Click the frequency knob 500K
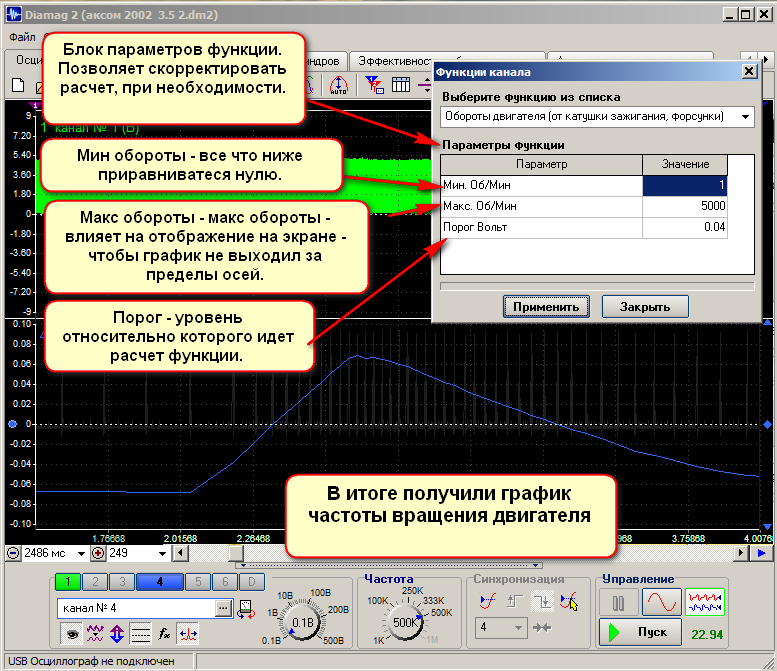777x671 pixels. (x=405, y=622)
